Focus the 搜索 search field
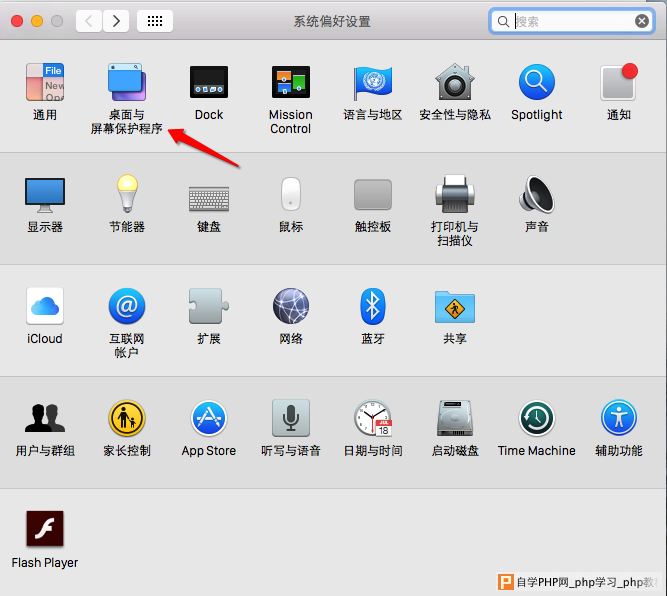Screen dimensions: 667x596 [x=571, y=21]
